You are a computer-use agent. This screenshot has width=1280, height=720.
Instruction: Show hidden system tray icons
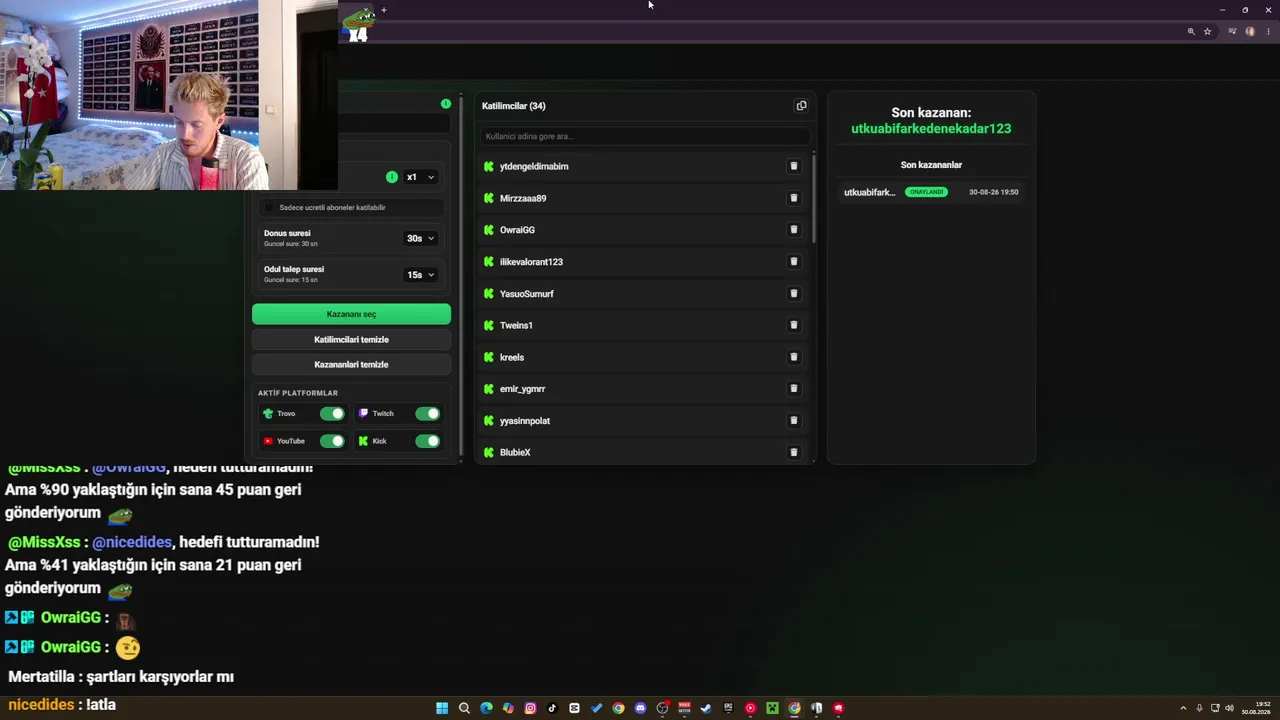[x=1184, y=708]
